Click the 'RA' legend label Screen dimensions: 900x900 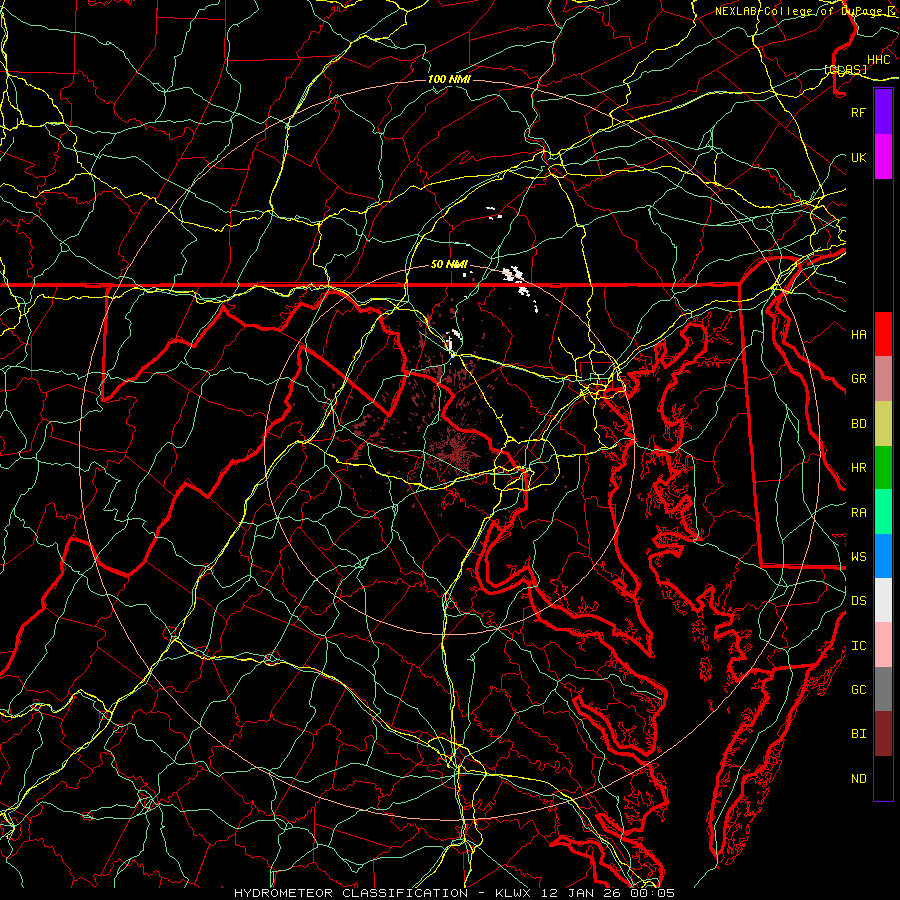pos(859,513)
